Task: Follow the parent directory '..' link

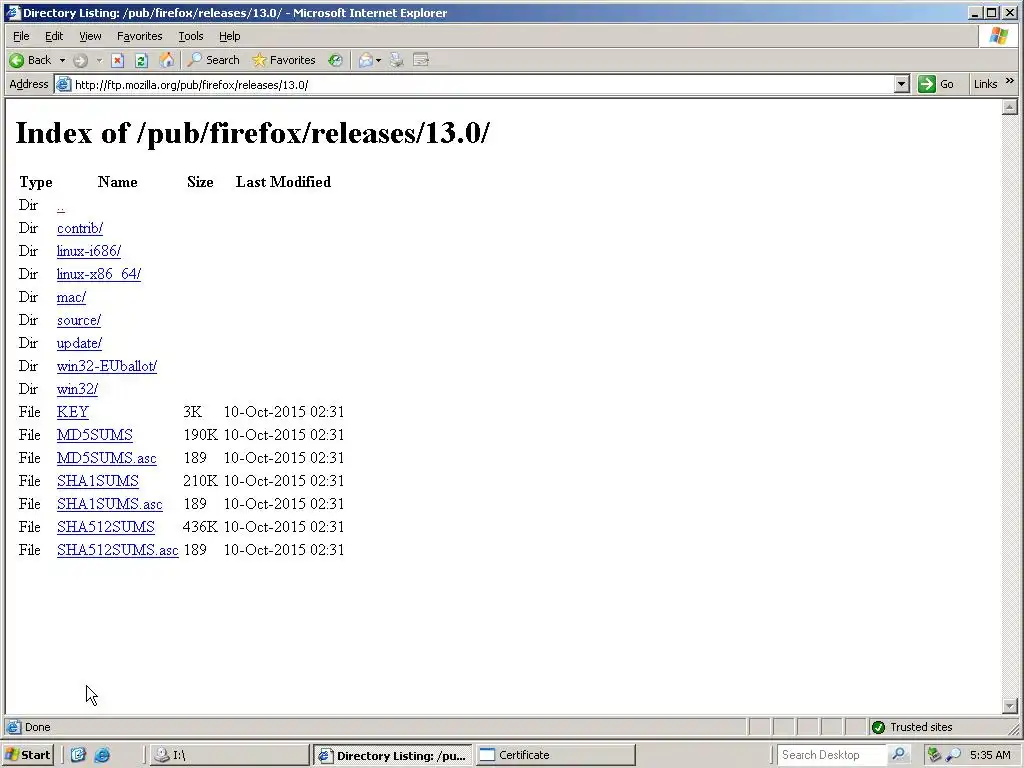Action: (61, 206)
